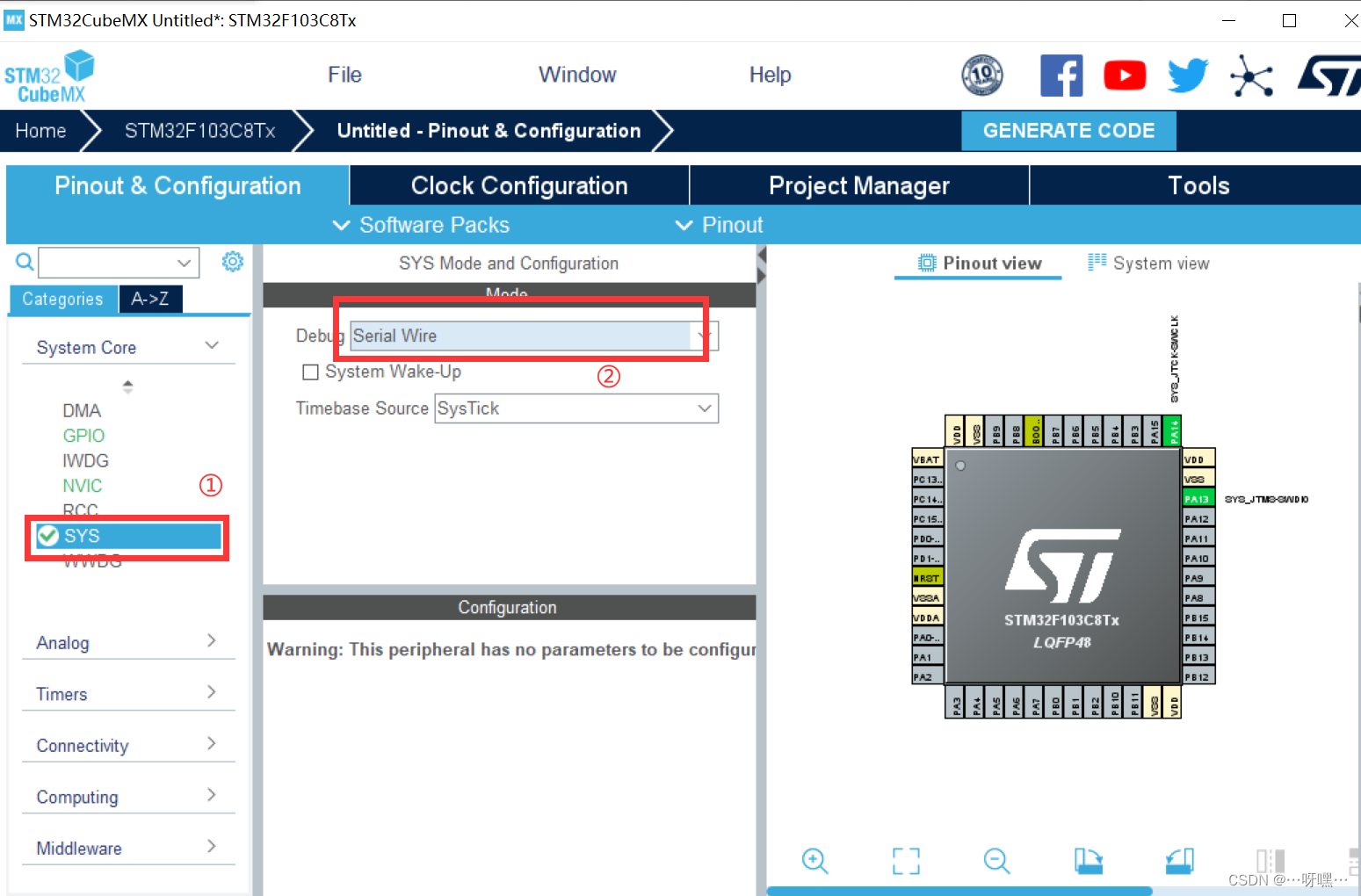Viewport: 1361px width, 896px height.
Task: Open the Window menu
Action: [577, 75]
